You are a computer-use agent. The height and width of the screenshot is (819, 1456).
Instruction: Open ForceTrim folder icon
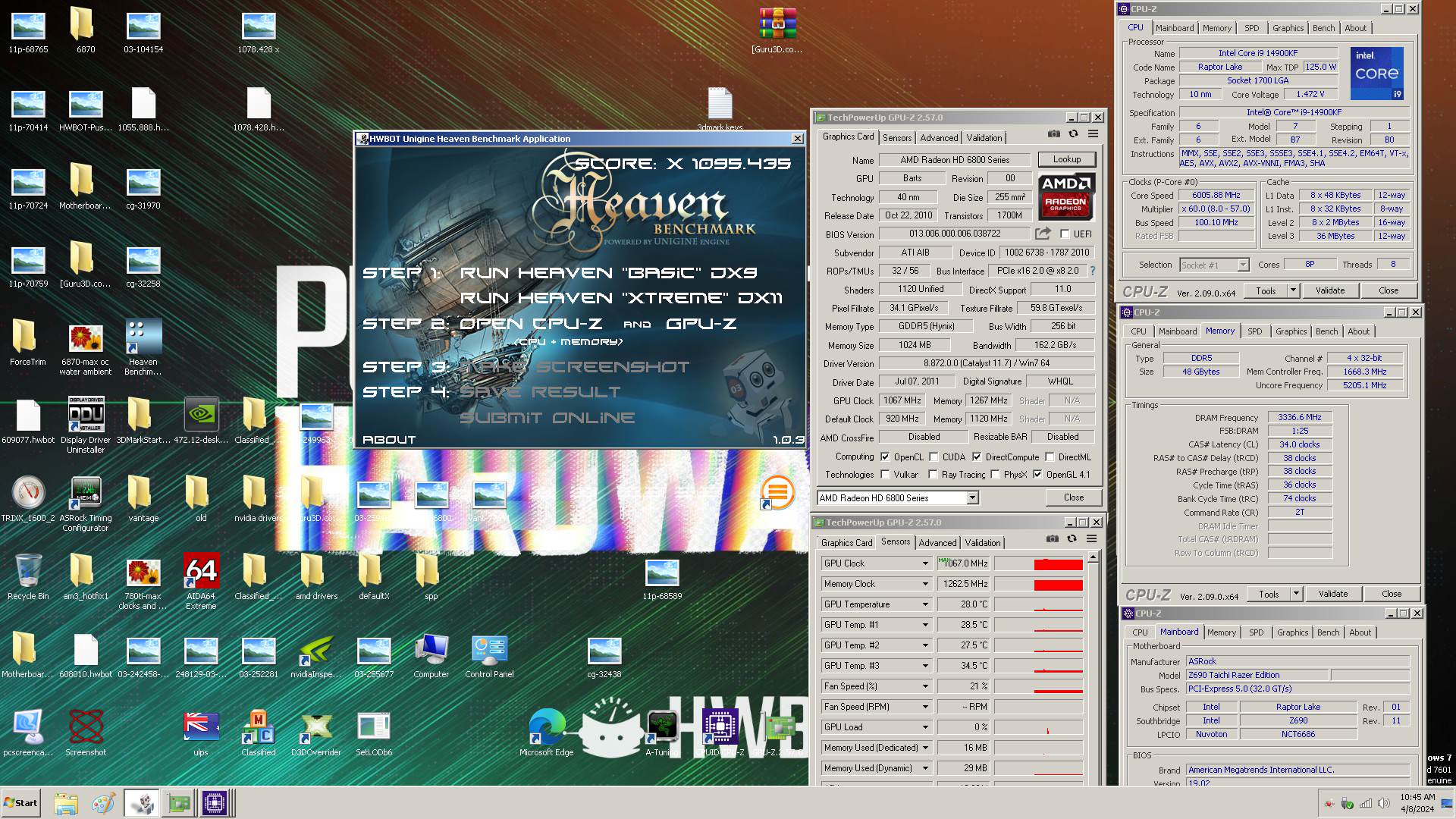tap(28, 343)
